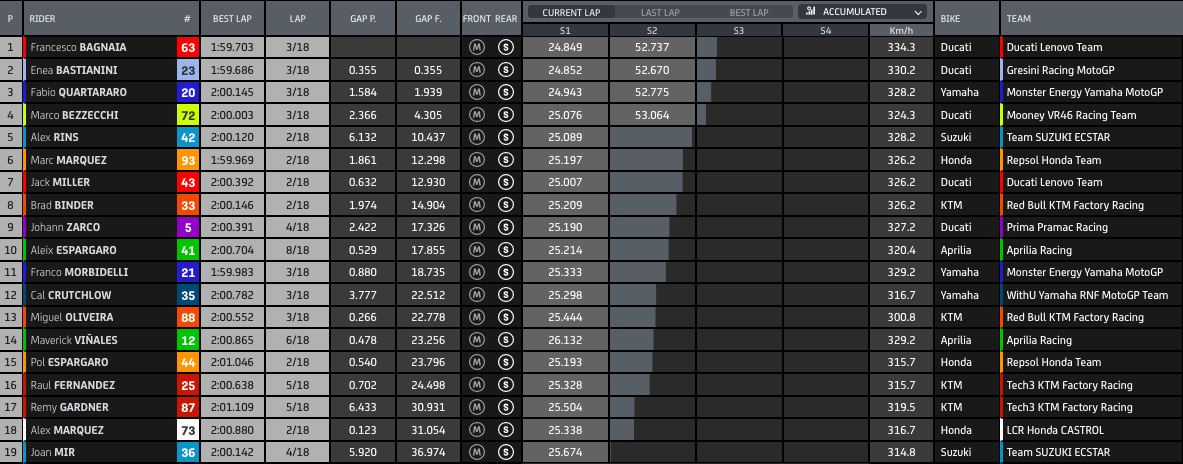Click Joan Mir's rear tyre S icon
Screen dimensions: 1183x464
pos(505,453)
